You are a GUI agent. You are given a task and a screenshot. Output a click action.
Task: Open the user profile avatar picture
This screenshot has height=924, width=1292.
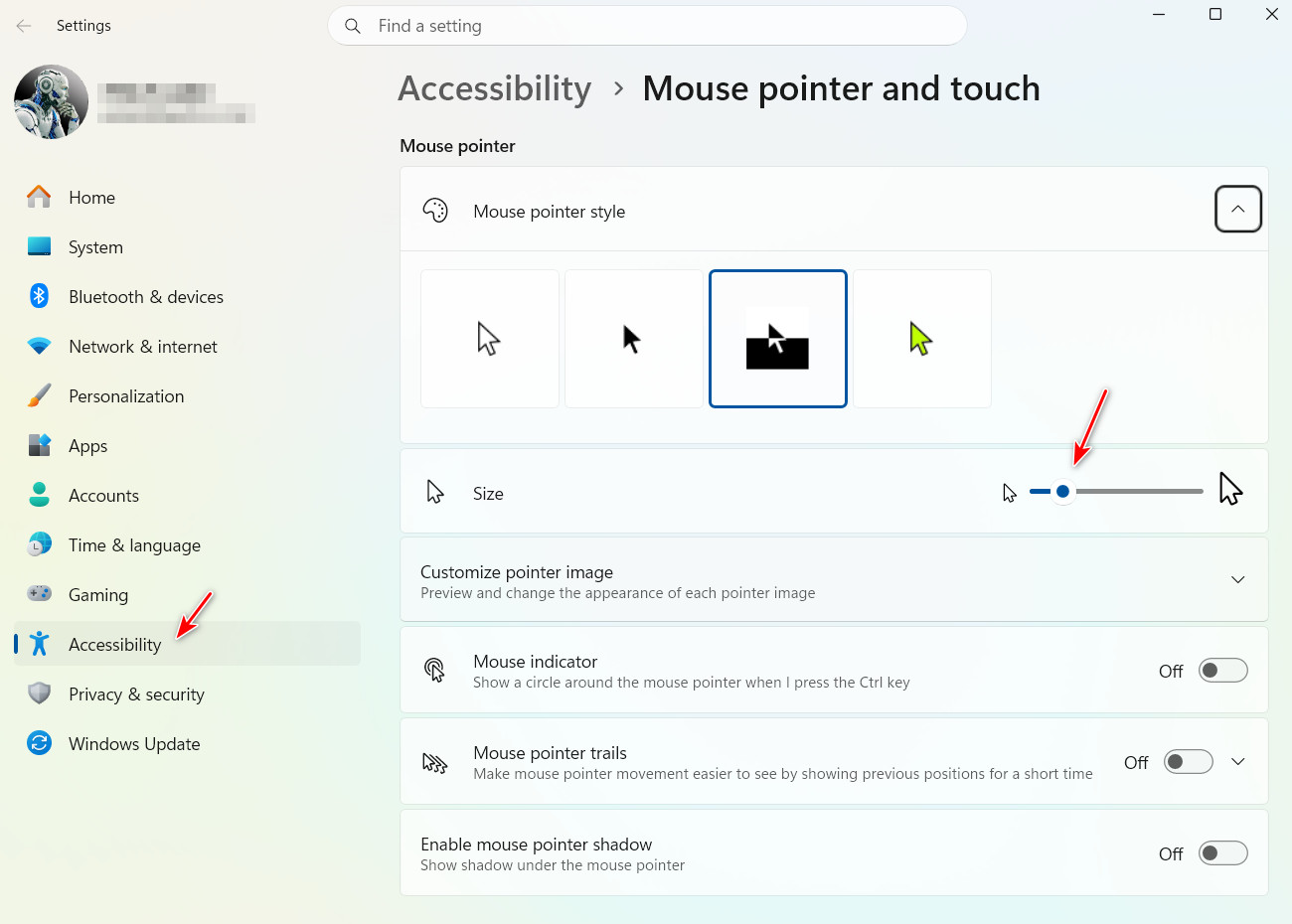click(52, 102)
